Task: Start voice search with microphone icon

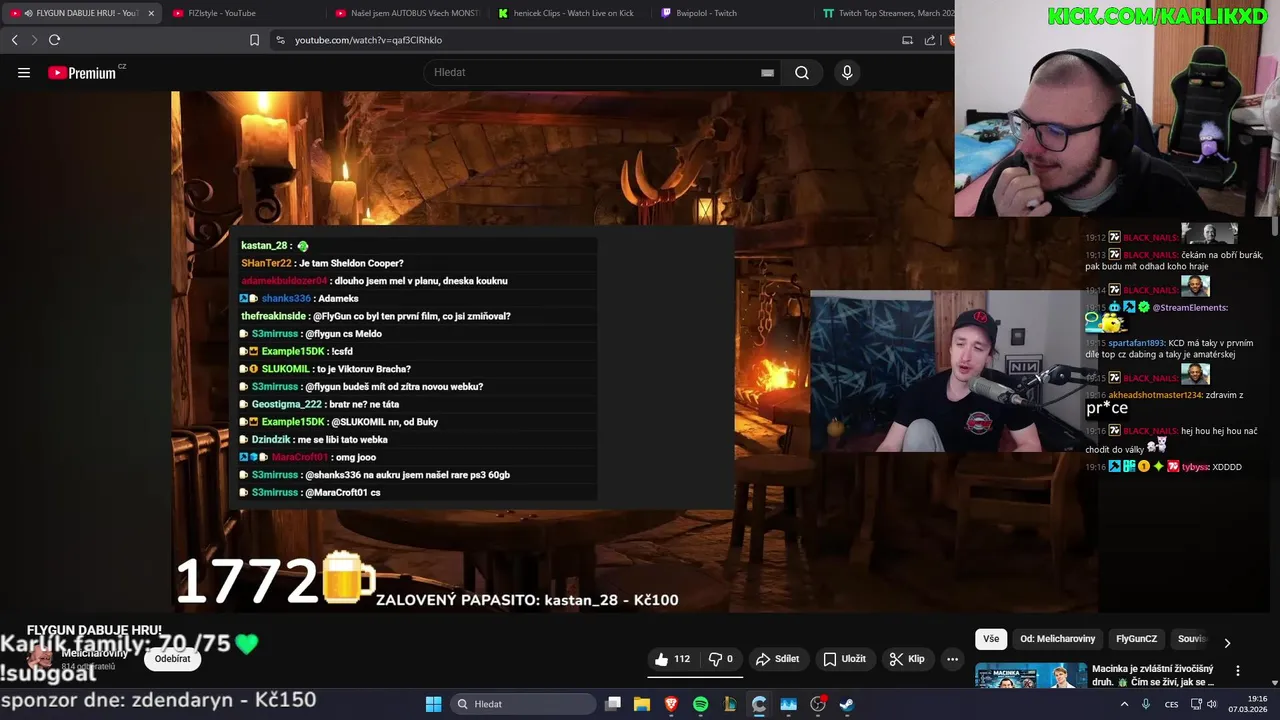Action: click(x=847, y=72)
